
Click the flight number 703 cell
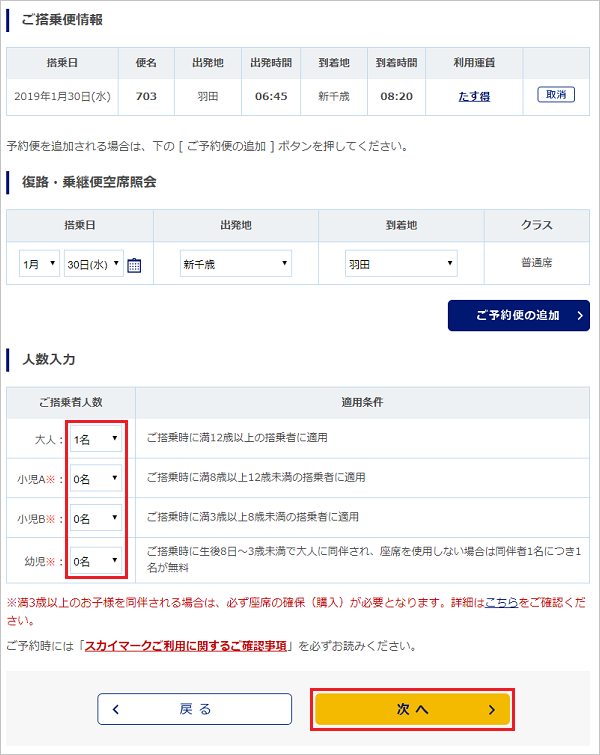[146, 96]
